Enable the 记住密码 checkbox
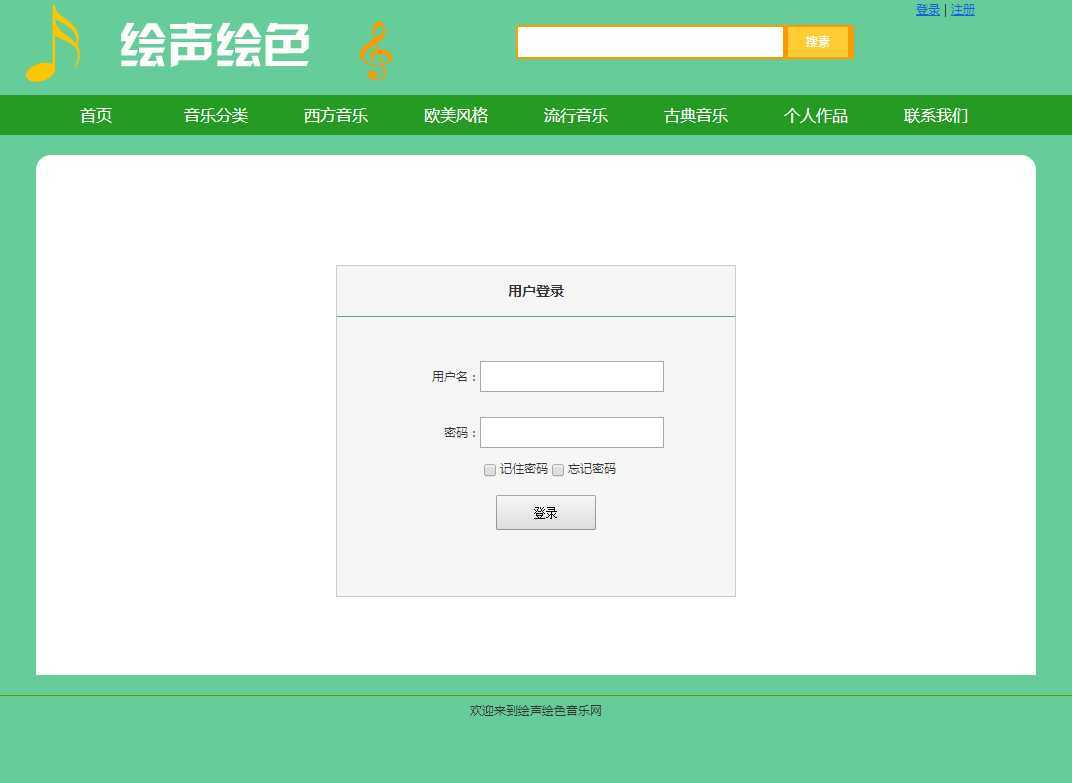Screen dimensions: 1072x783 (490, 470)
